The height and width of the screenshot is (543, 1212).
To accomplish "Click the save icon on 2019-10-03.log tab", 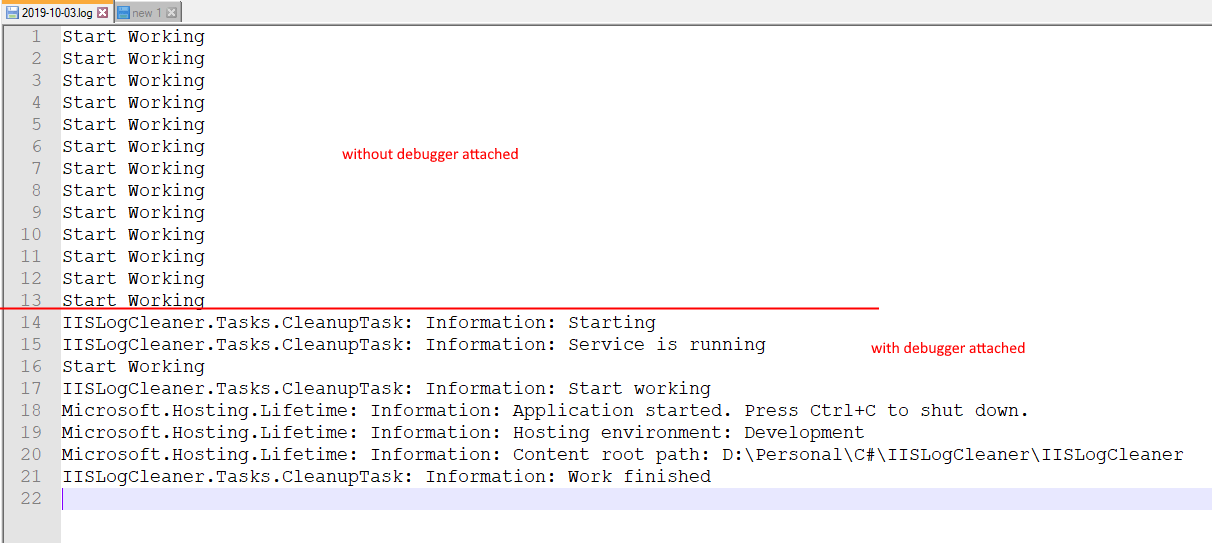I will (13, 13).
